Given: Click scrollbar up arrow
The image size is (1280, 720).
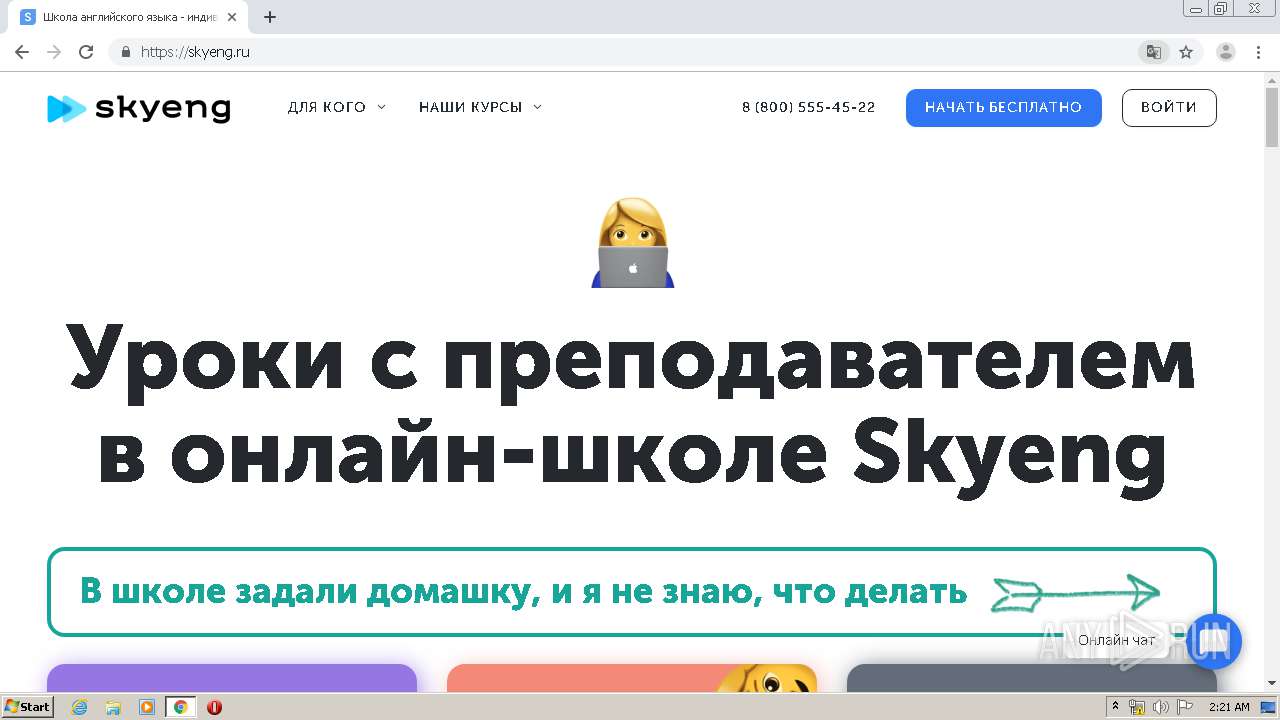Looking at the screenshot, I should 1272,78.
